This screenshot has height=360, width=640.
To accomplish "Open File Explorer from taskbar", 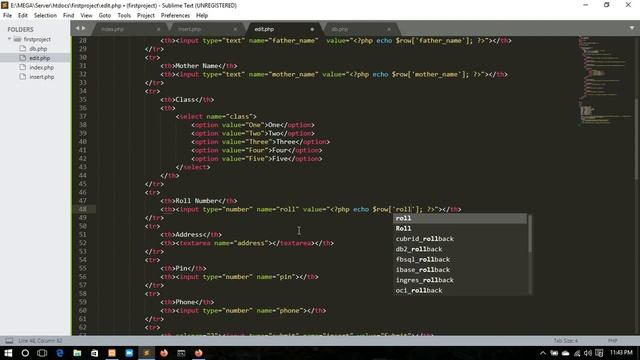I will (x=77, y=353).
